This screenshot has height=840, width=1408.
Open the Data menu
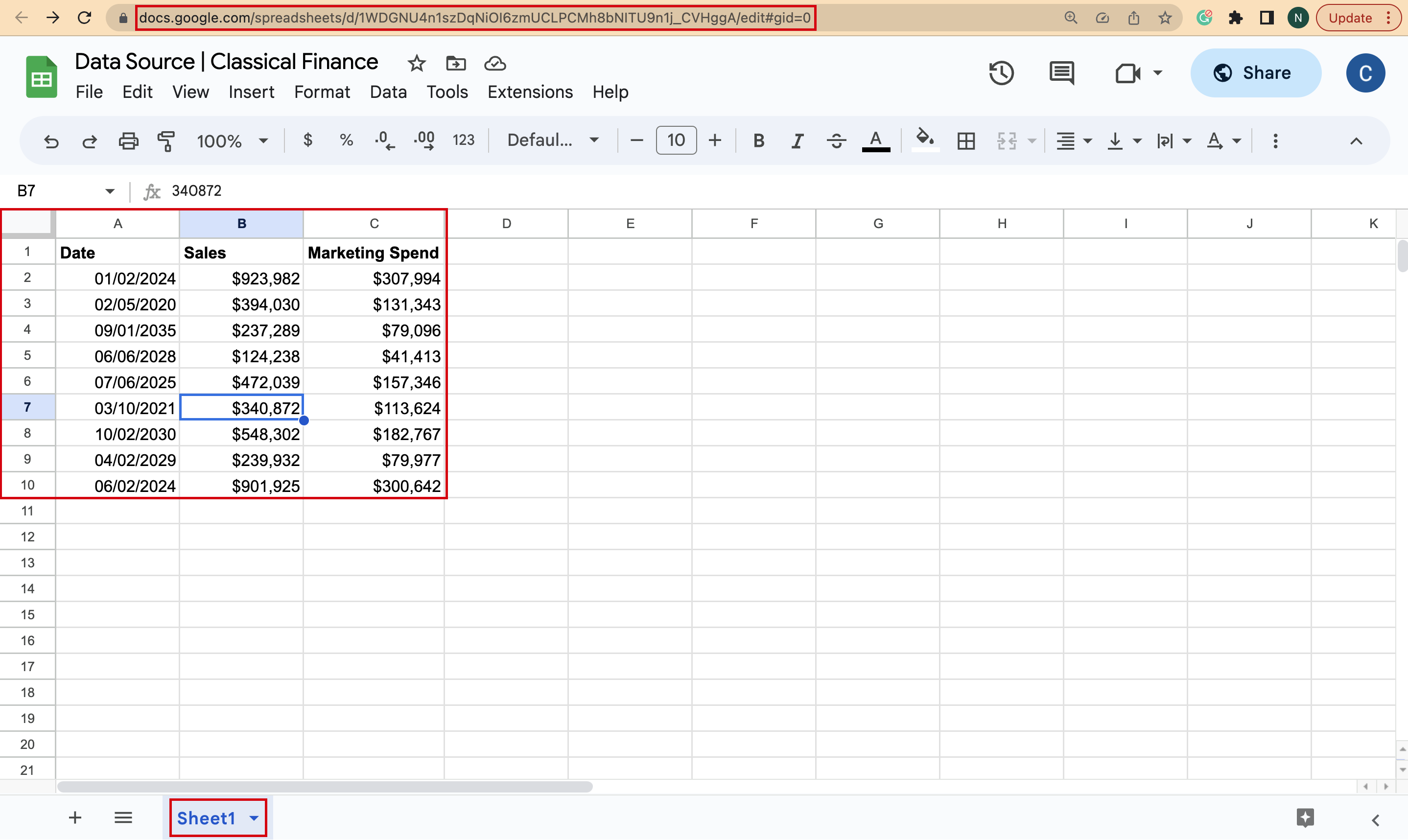click(388, 92)
